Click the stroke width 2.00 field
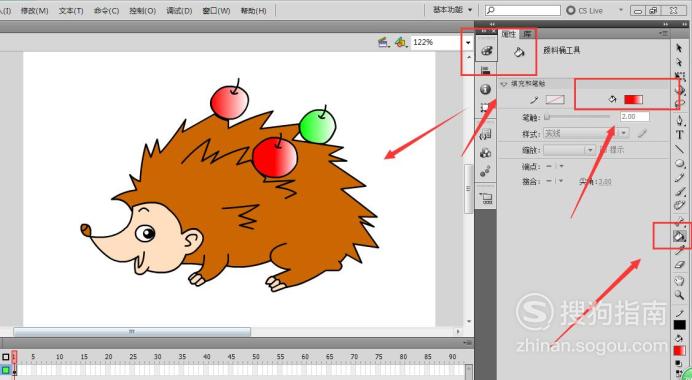692x380 pixels. click(635, 117)
